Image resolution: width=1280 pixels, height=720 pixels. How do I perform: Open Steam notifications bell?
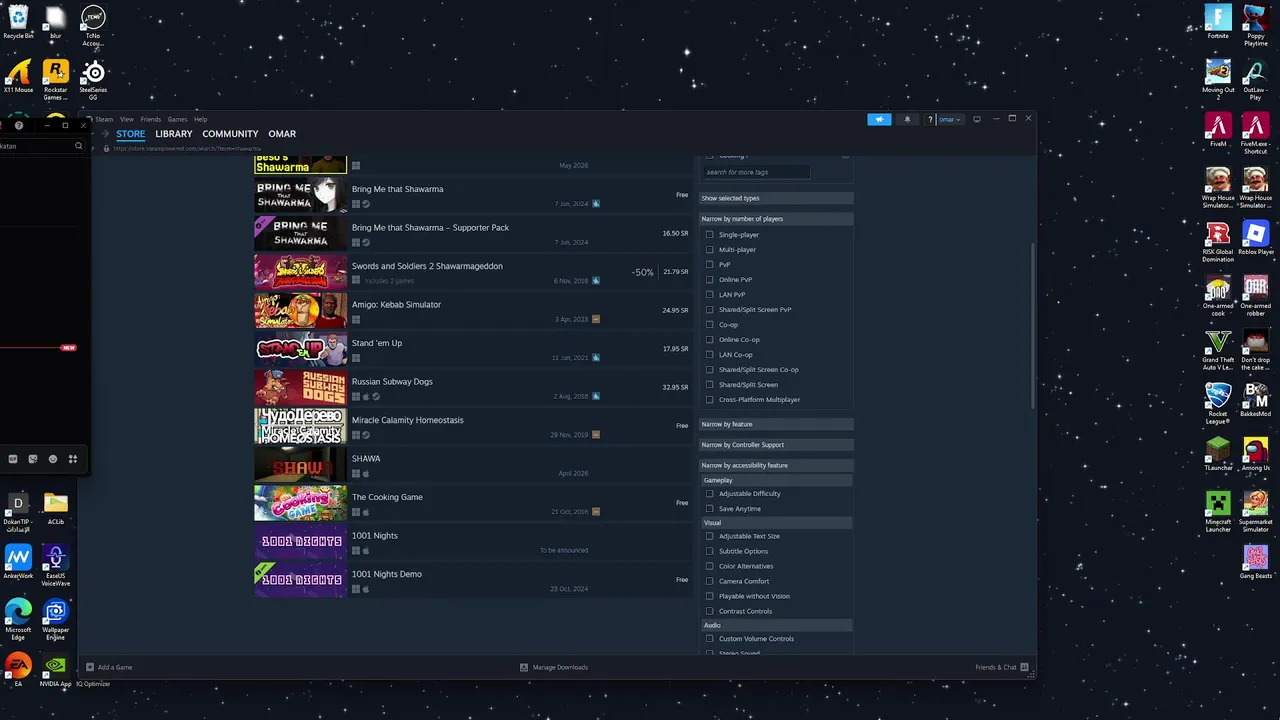tap(907, 119)
